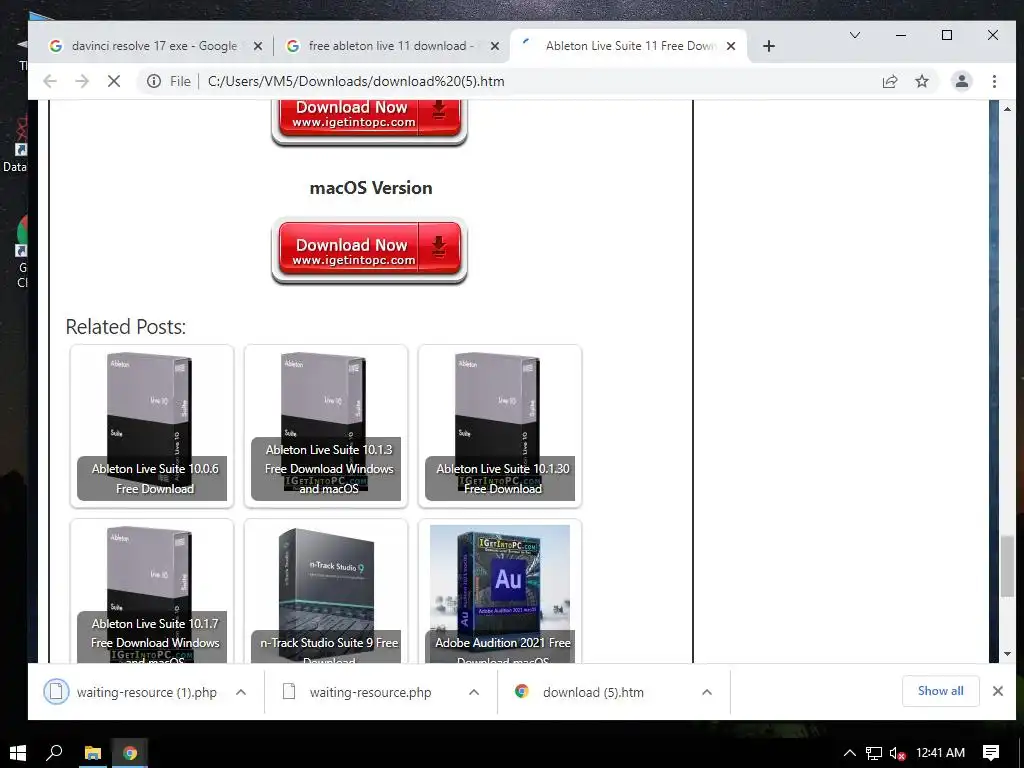Show hidden system tray icons

pyautogui.click(x=849, y=753)
